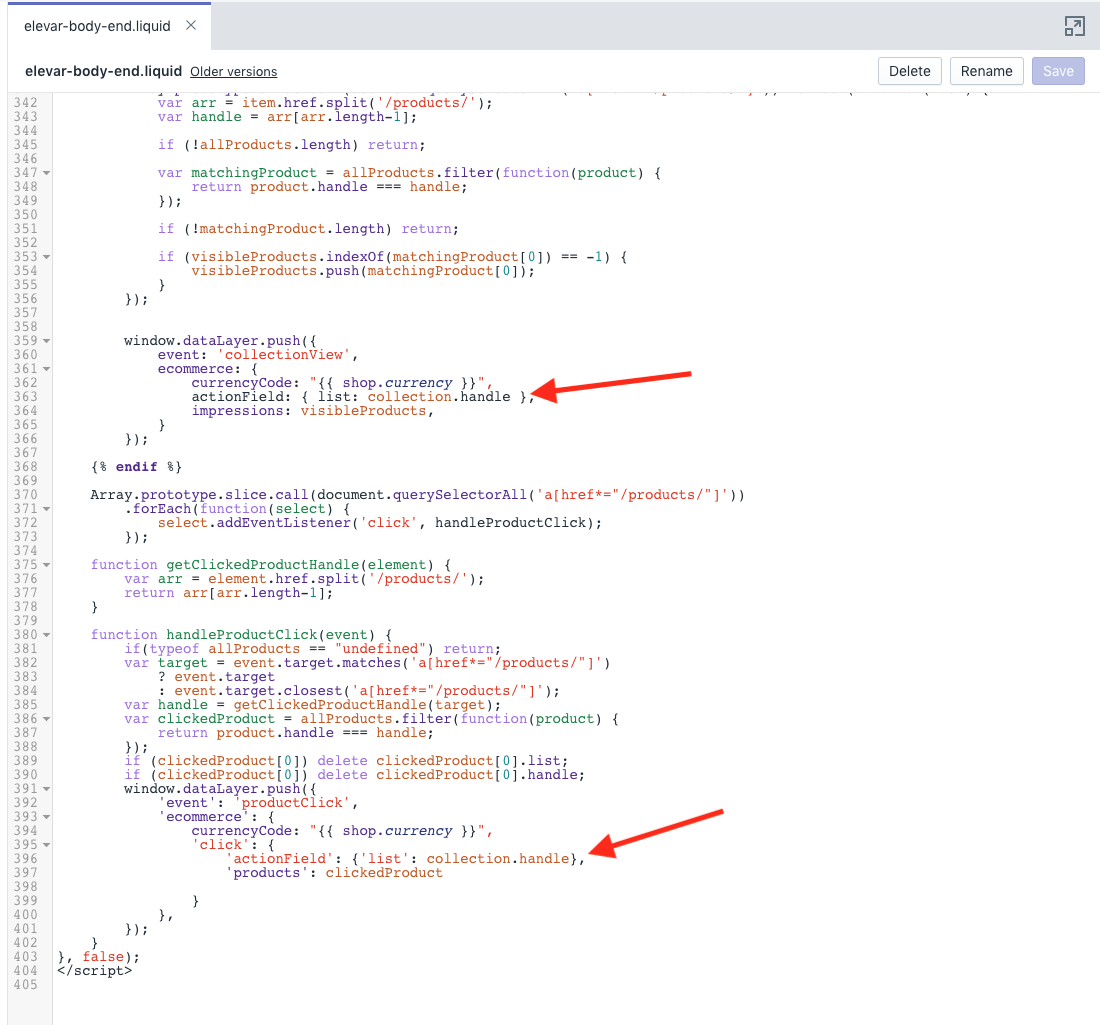
Task: Click the closing </script> tag
Action: [x=95, y=971]
